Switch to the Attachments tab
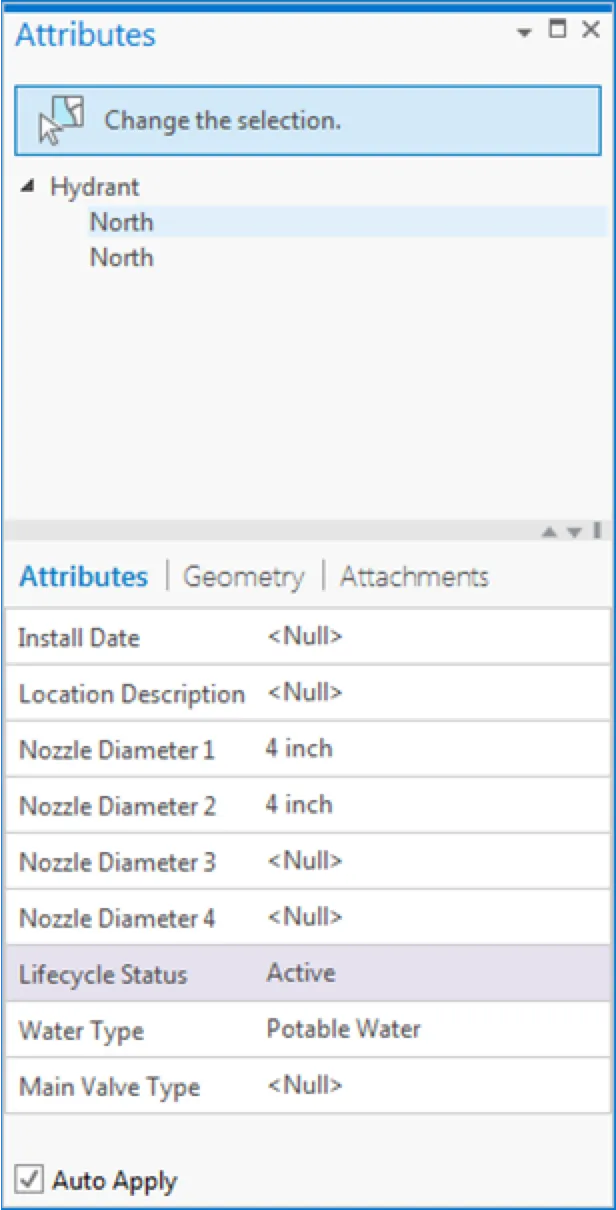The height and width of the screenshot is (1210, 616). pyautogui.click(x=414, y=576)
